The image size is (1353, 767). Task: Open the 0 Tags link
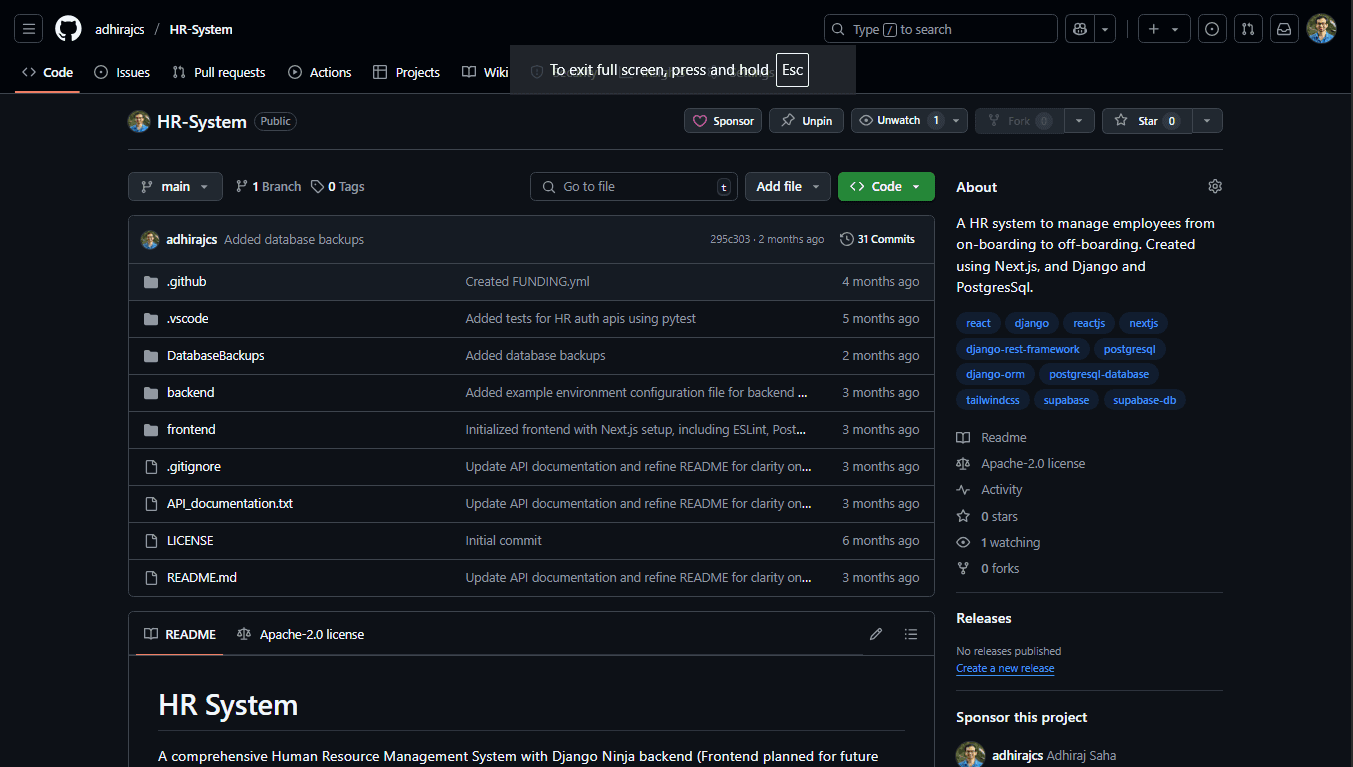[338, 187]
